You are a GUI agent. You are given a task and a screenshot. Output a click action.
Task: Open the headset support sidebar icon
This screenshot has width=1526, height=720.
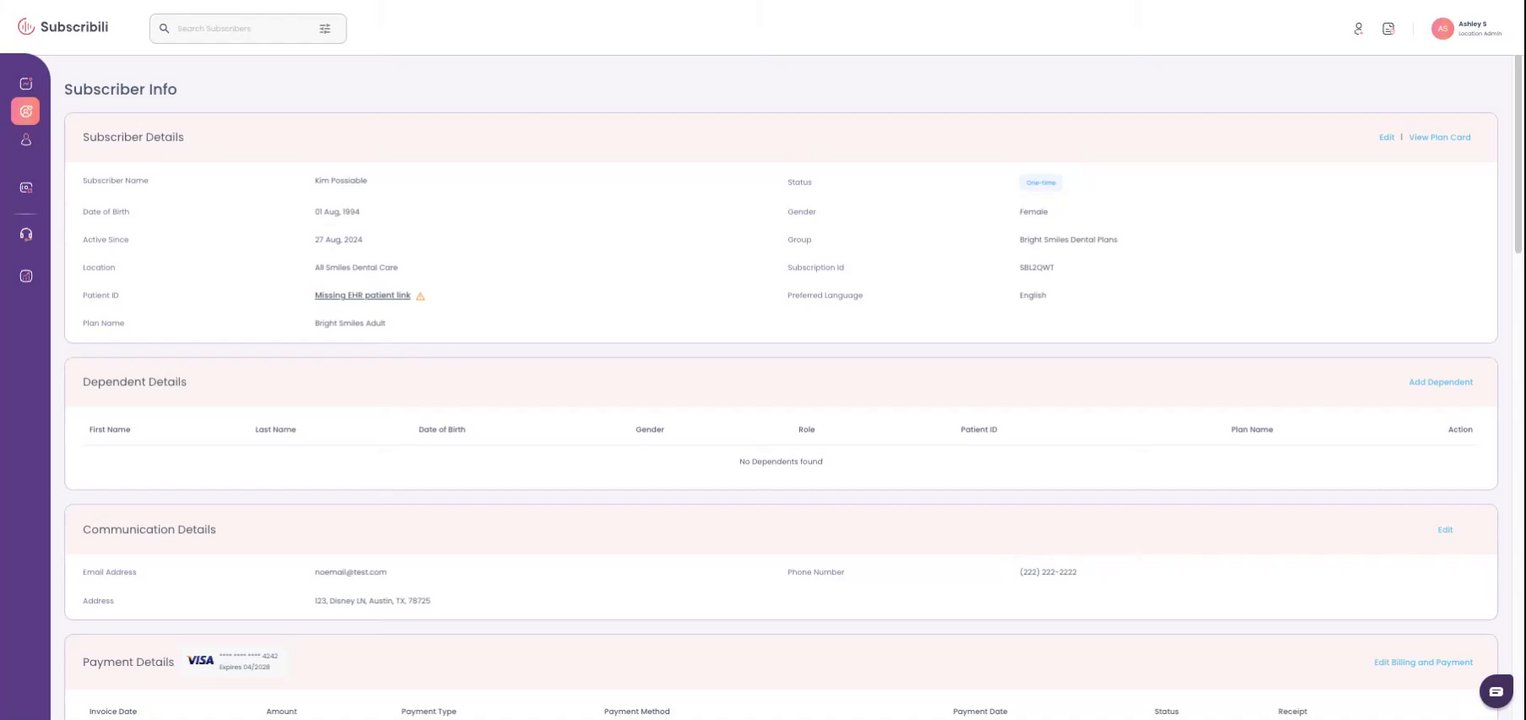pos(26,234)
